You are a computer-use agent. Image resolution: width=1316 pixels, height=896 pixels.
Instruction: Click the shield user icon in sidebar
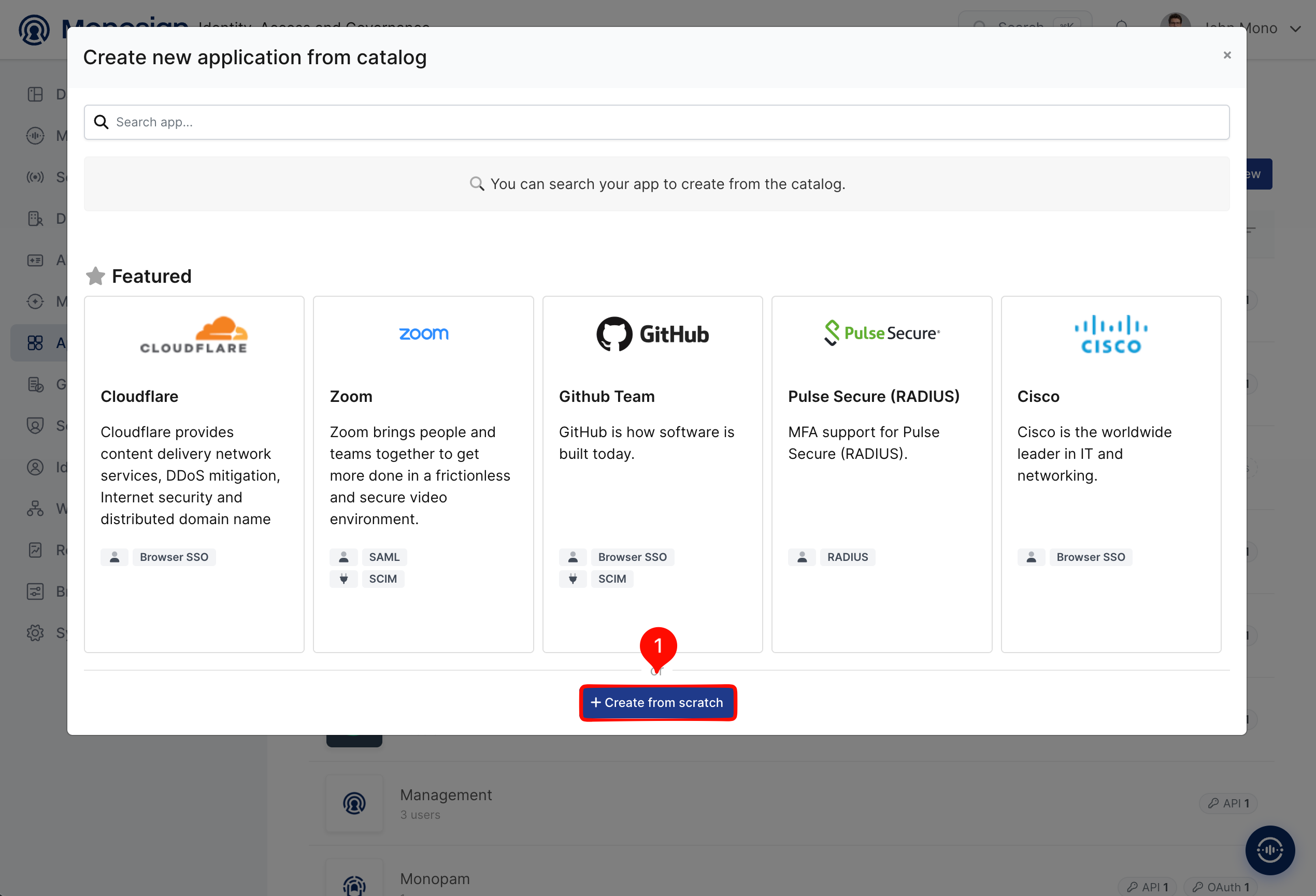click(35, 426)
